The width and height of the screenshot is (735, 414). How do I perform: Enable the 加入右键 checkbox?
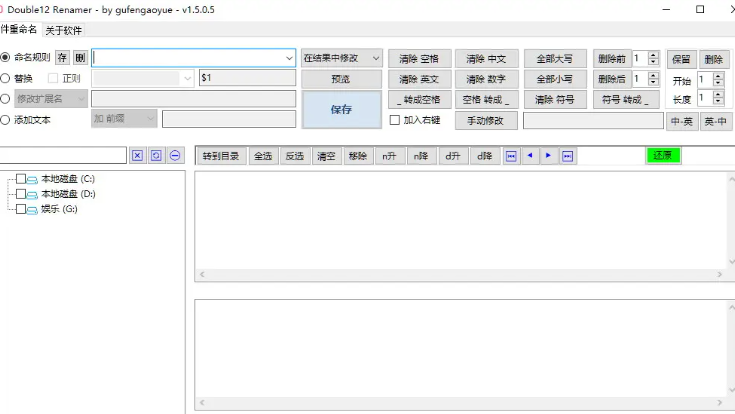[394, 120]
